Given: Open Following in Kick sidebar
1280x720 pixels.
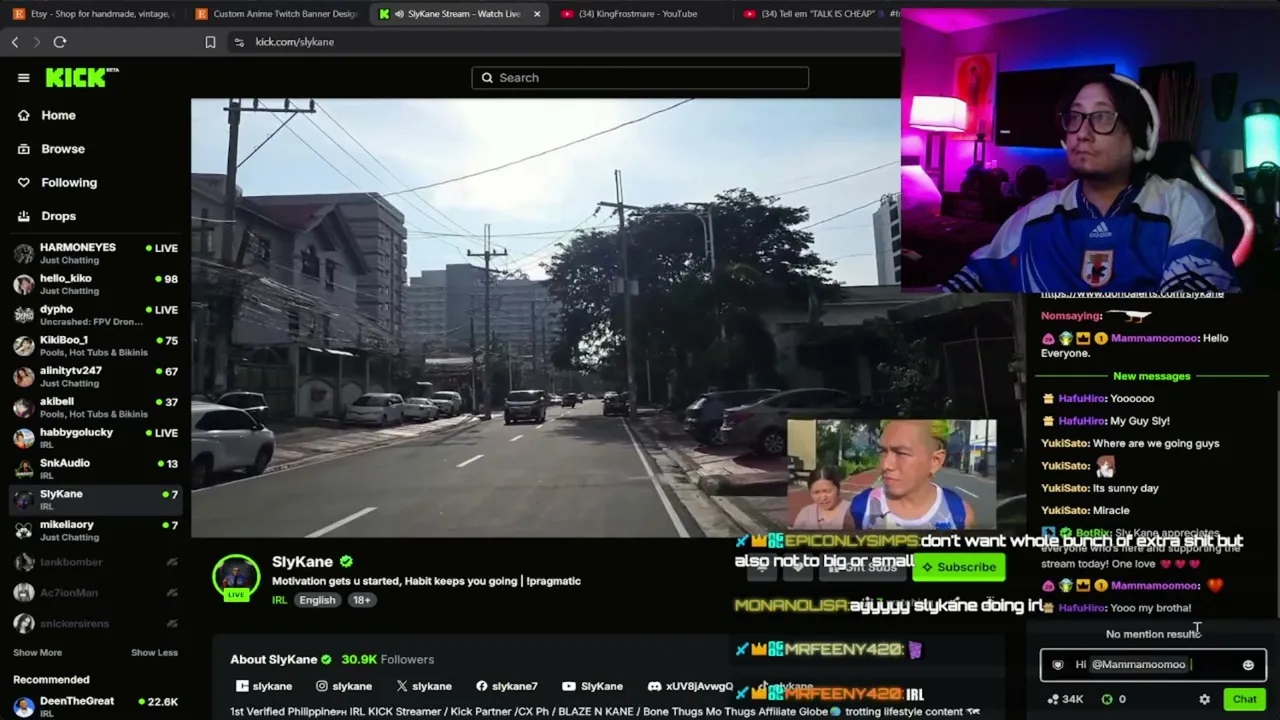Looking at the screenshot, I should pyautogui.click(x=69, y=182).
